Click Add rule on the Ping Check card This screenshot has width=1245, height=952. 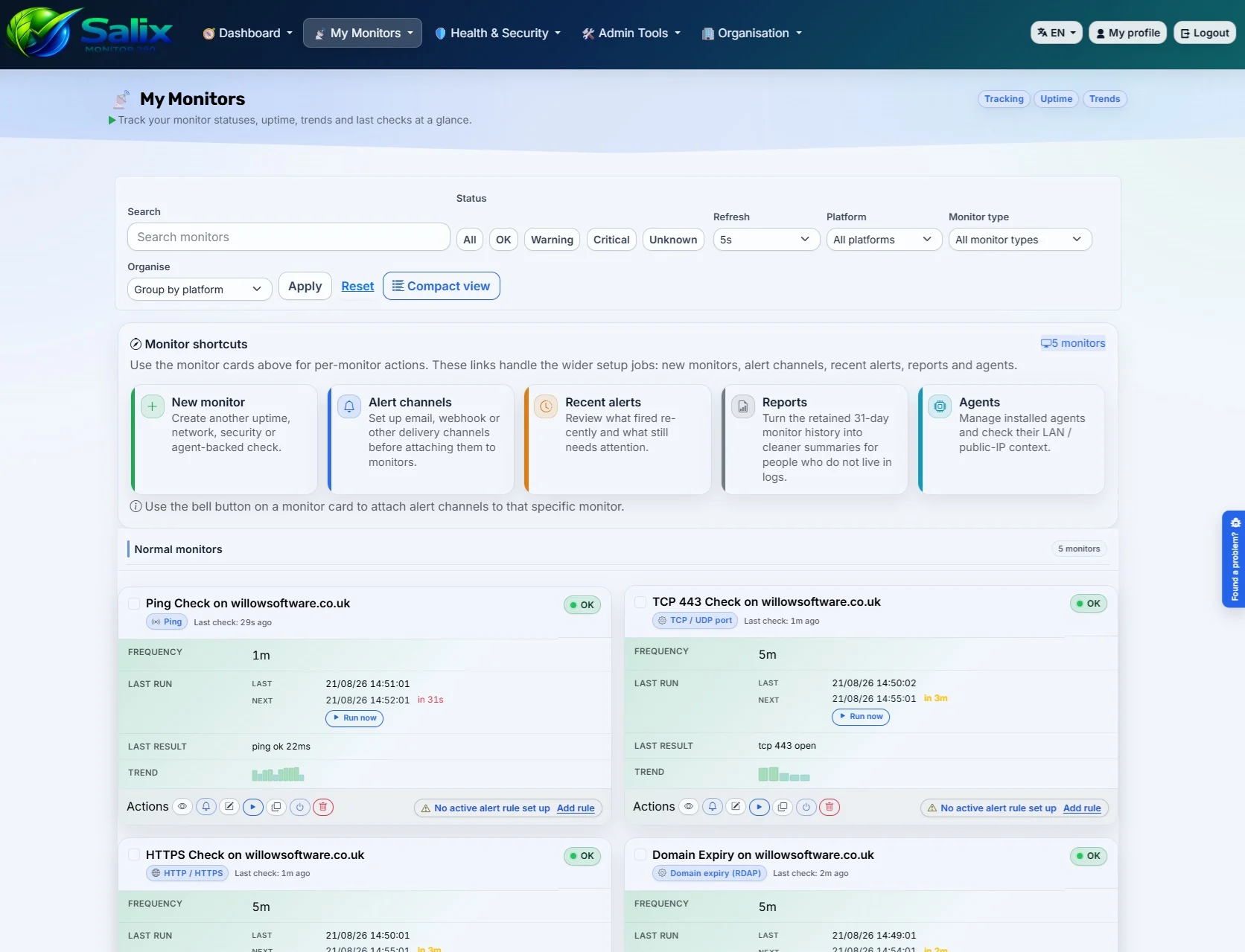coord(576,808)
